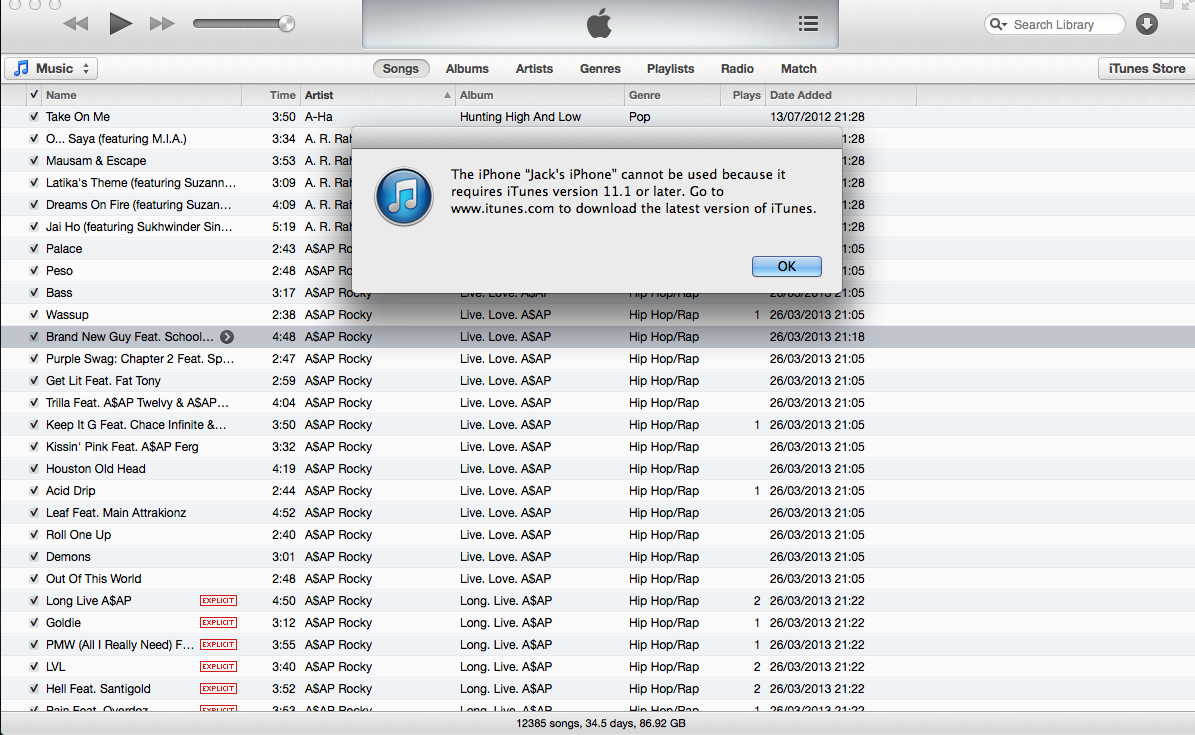Uncheck the Wassup song checkbox
Screen dimensions: 1195x735
click(x=34, y=315)
